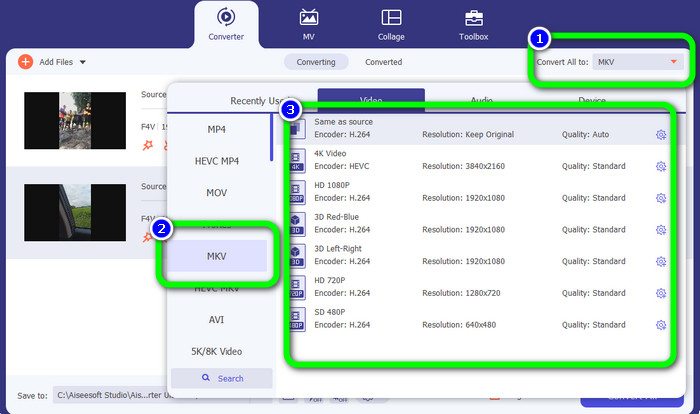Click the Add Files plus icon

tap(26, 62)
